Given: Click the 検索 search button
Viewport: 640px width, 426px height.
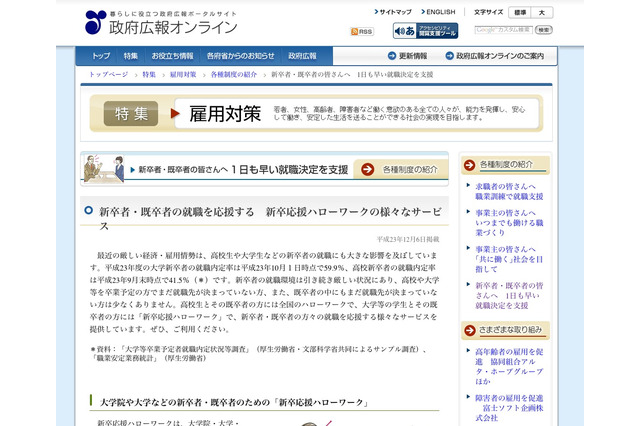Looking at the screenshot, I should point(544,30).
